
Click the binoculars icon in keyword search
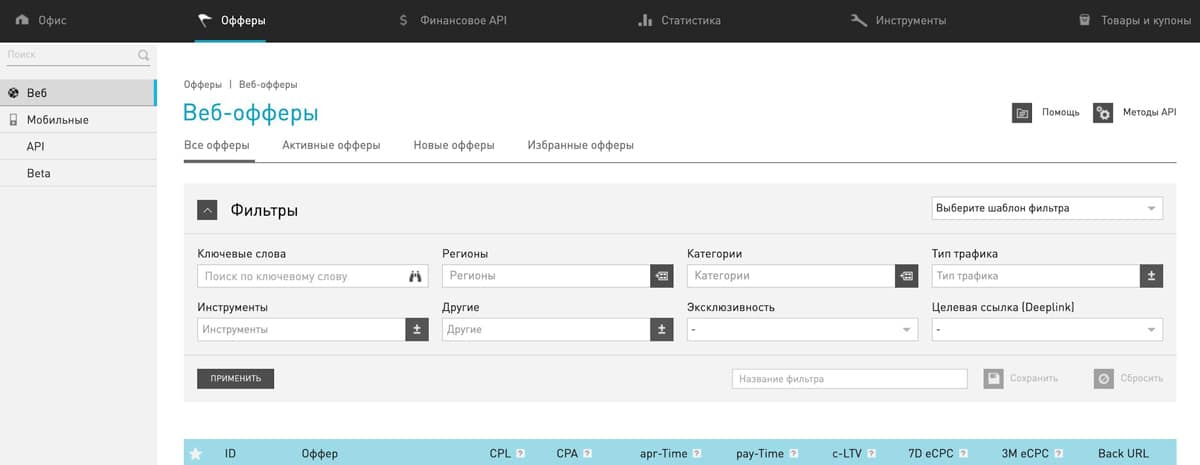pos(417,276)
